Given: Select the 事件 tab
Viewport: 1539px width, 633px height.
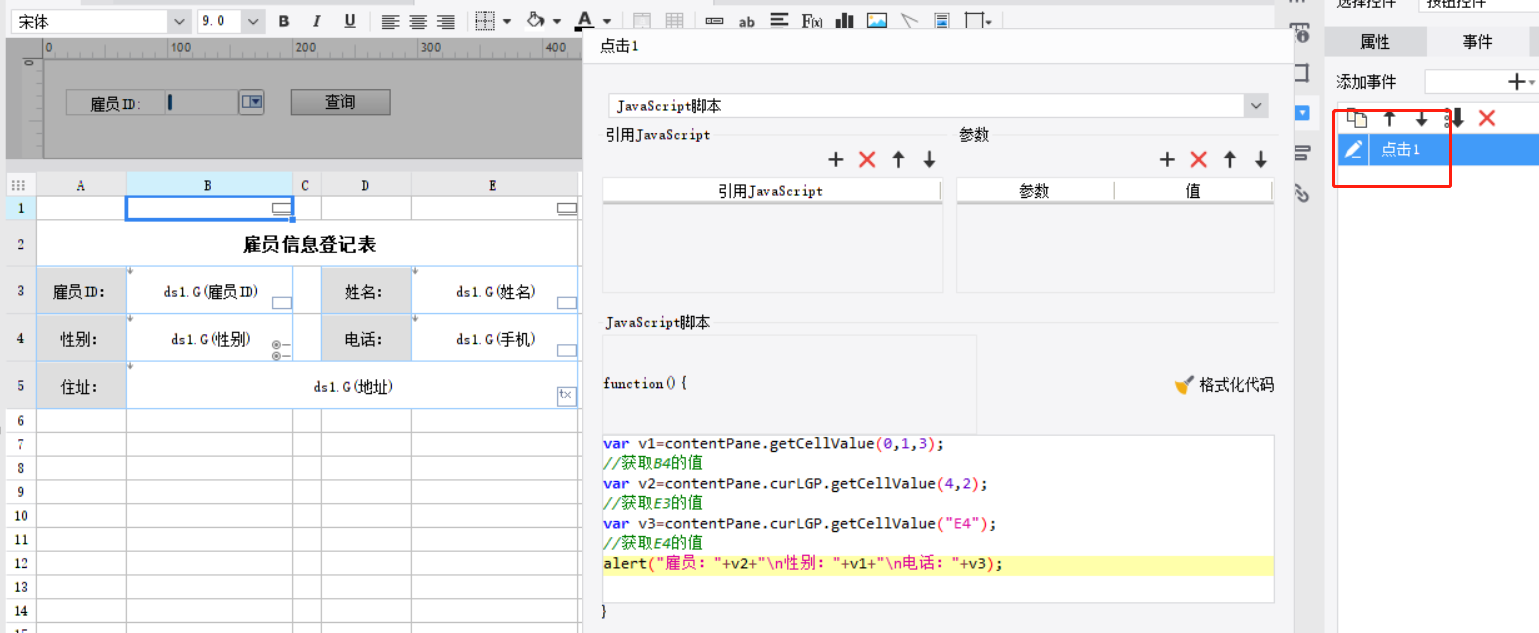Looking at the screenshot, I should click(x=1477, y=42).
